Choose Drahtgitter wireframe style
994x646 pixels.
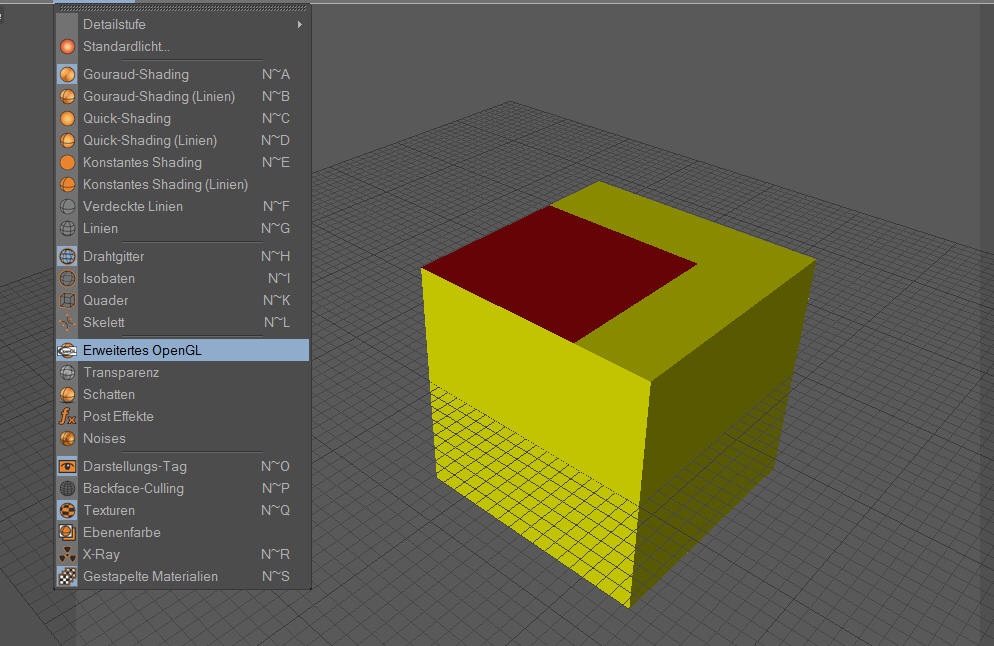pyautogui.click(x=183, y=256)
